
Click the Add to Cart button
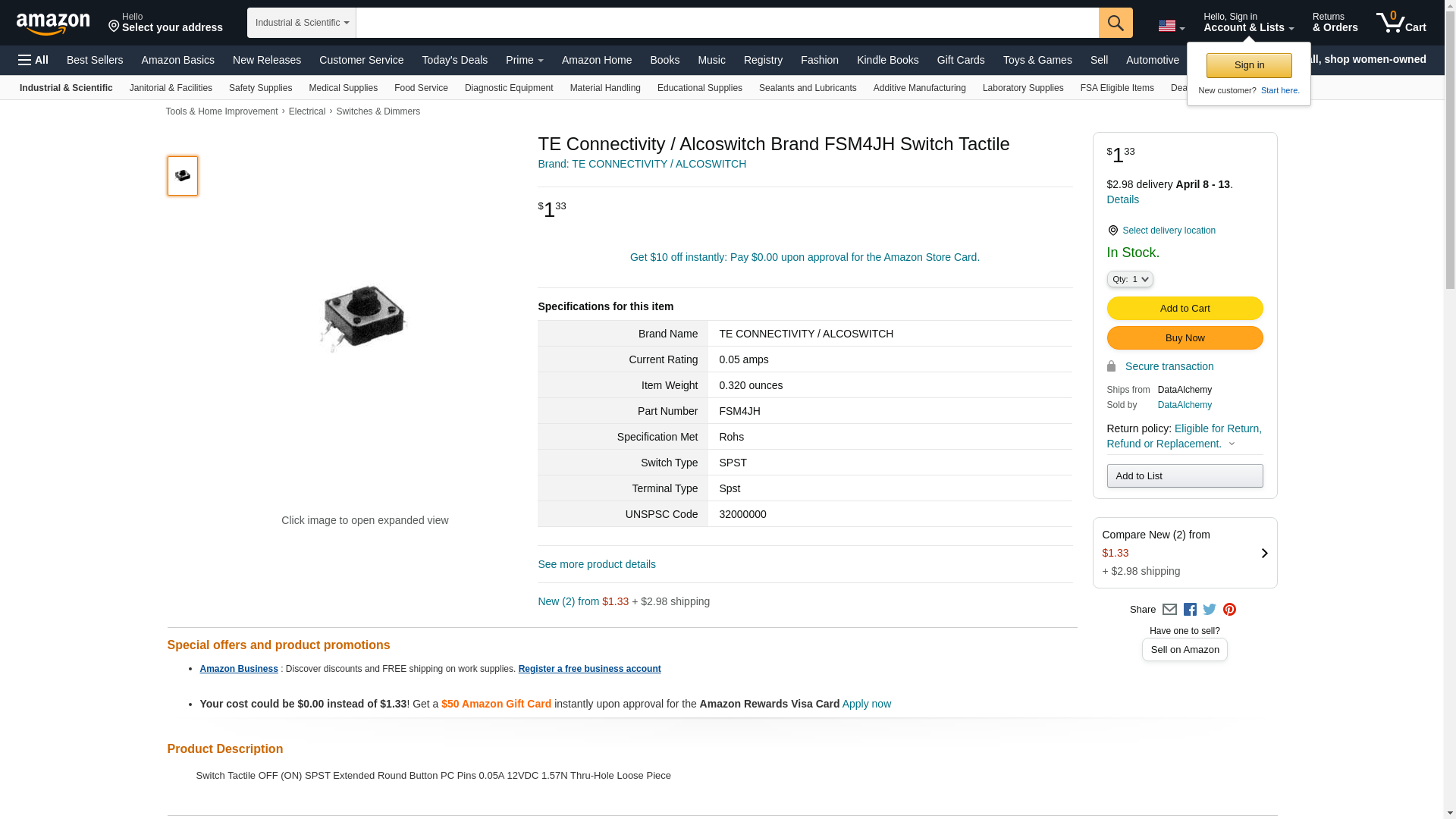tap(1185, 309)
